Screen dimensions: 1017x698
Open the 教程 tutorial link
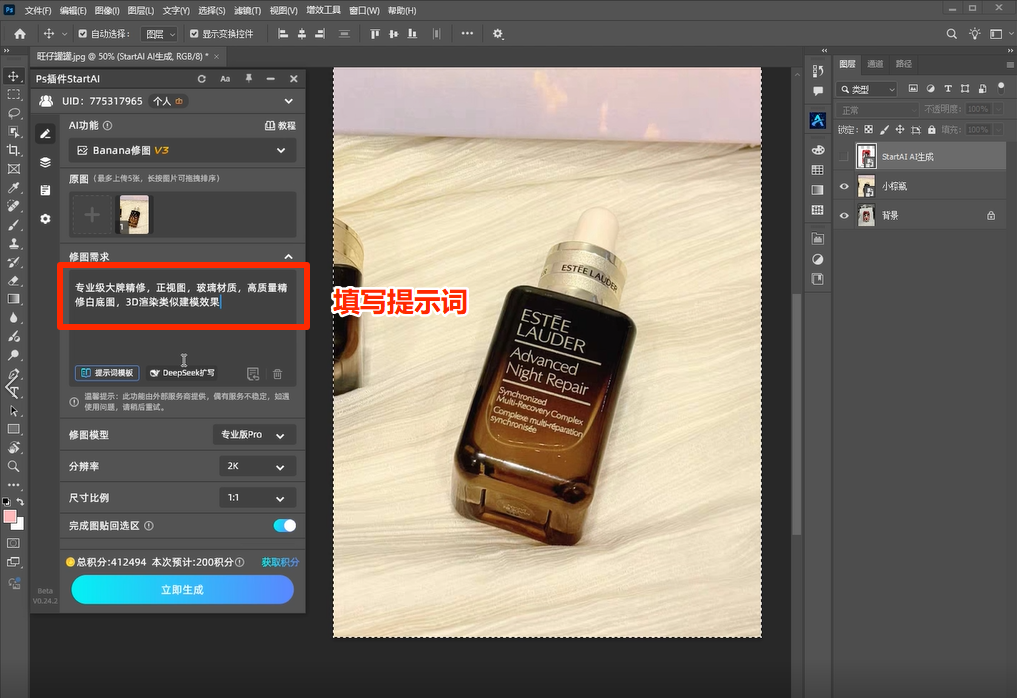280,126
